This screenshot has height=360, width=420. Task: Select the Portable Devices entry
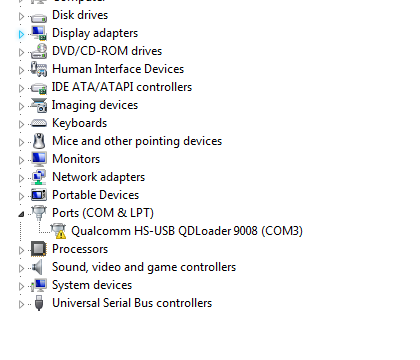coord(96,195)
